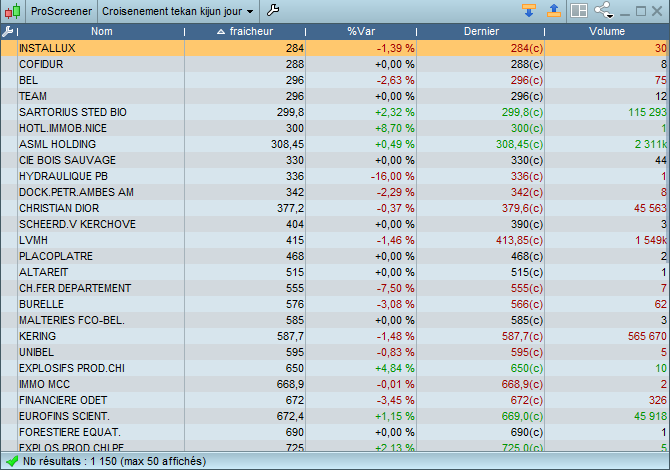
Task: Select the UNIBEL row
Action: (335, 352)
